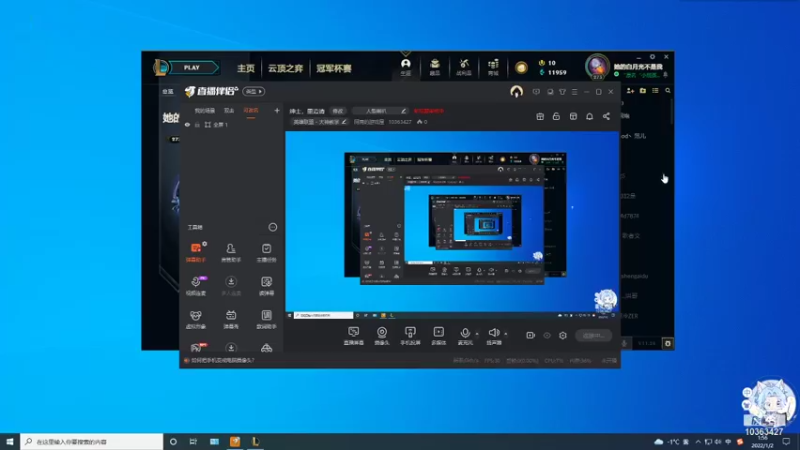
Task: Open the message icon in Huya title bar
Action: [x=536, y=92]
